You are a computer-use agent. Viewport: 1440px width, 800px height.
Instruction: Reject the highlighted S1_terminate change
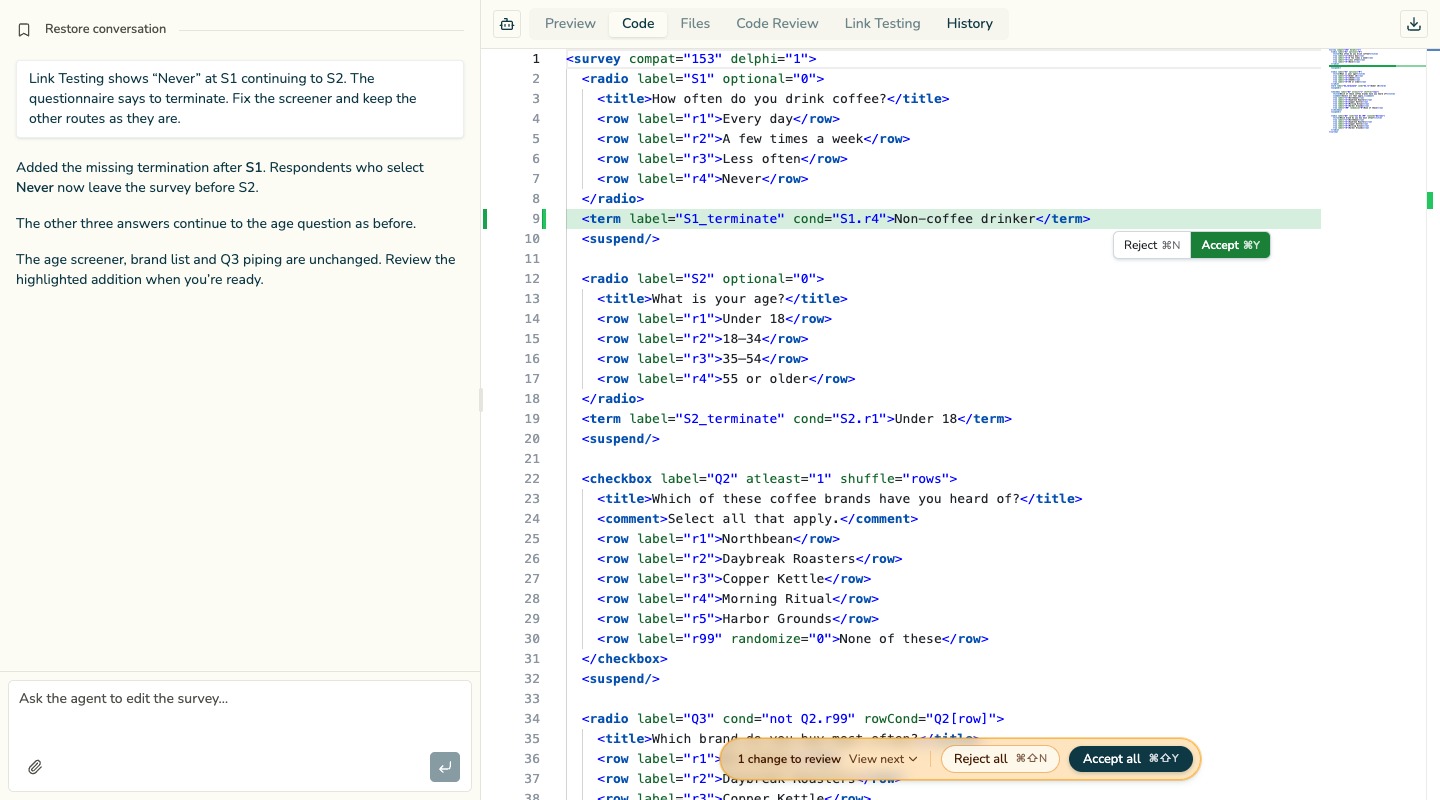tap(1152, 245)
